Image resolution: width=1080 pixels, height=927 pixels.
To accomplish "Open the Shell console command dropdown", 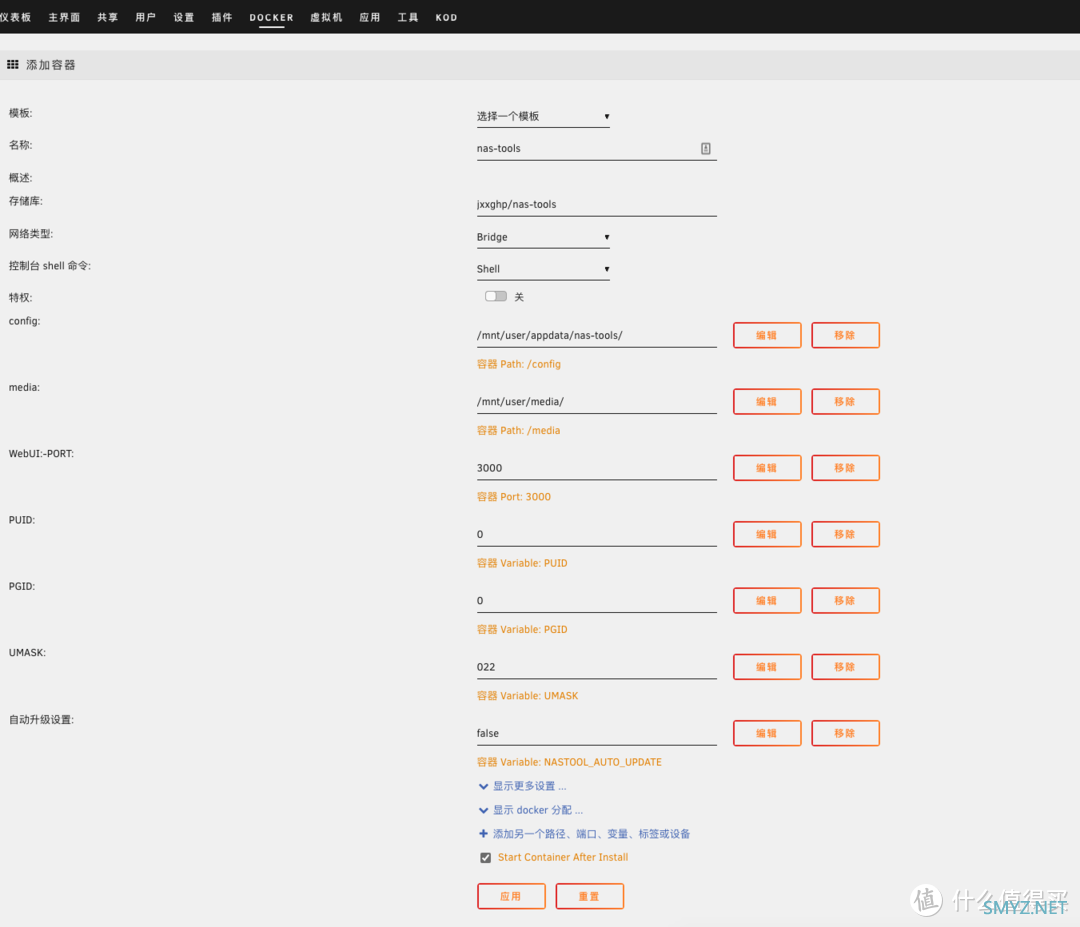I will click(x=543, y=269).
